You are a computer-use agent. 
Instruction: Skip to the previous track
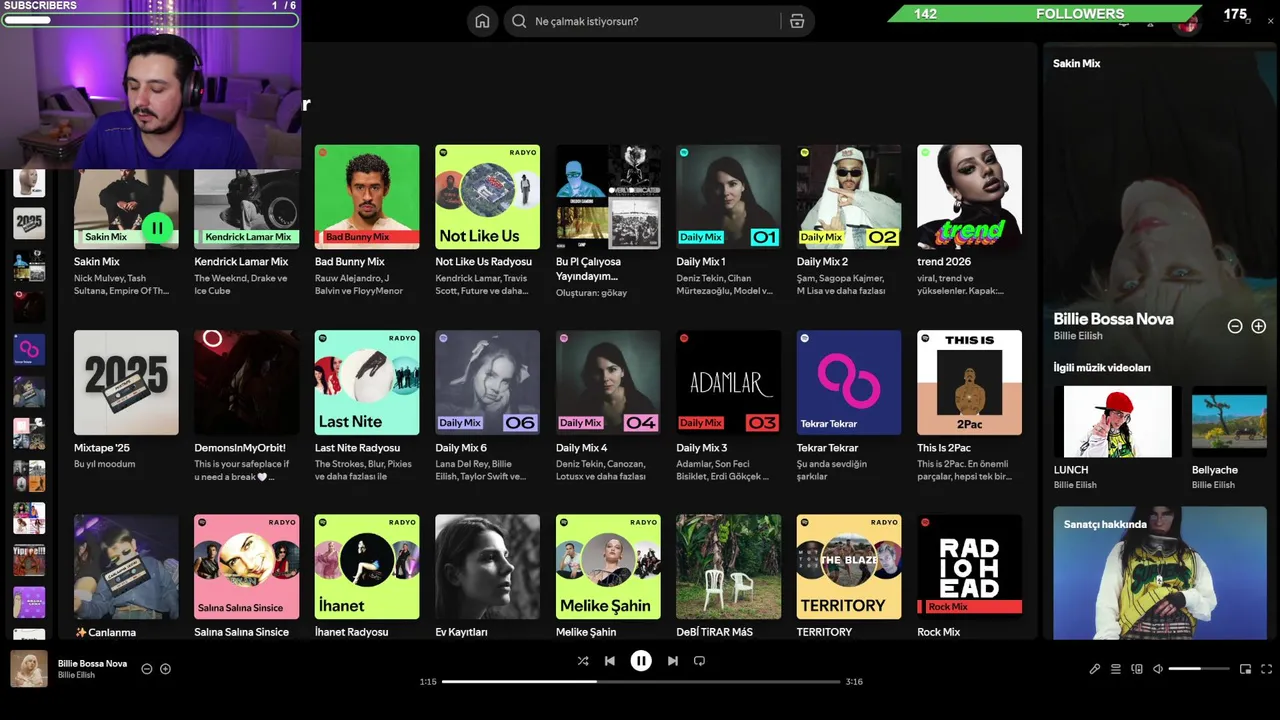610,661
